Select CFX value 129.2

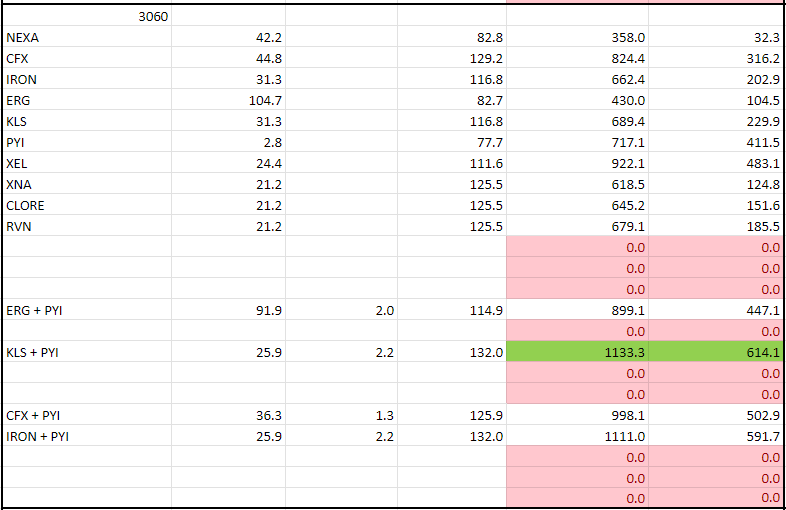pos(452,58)
